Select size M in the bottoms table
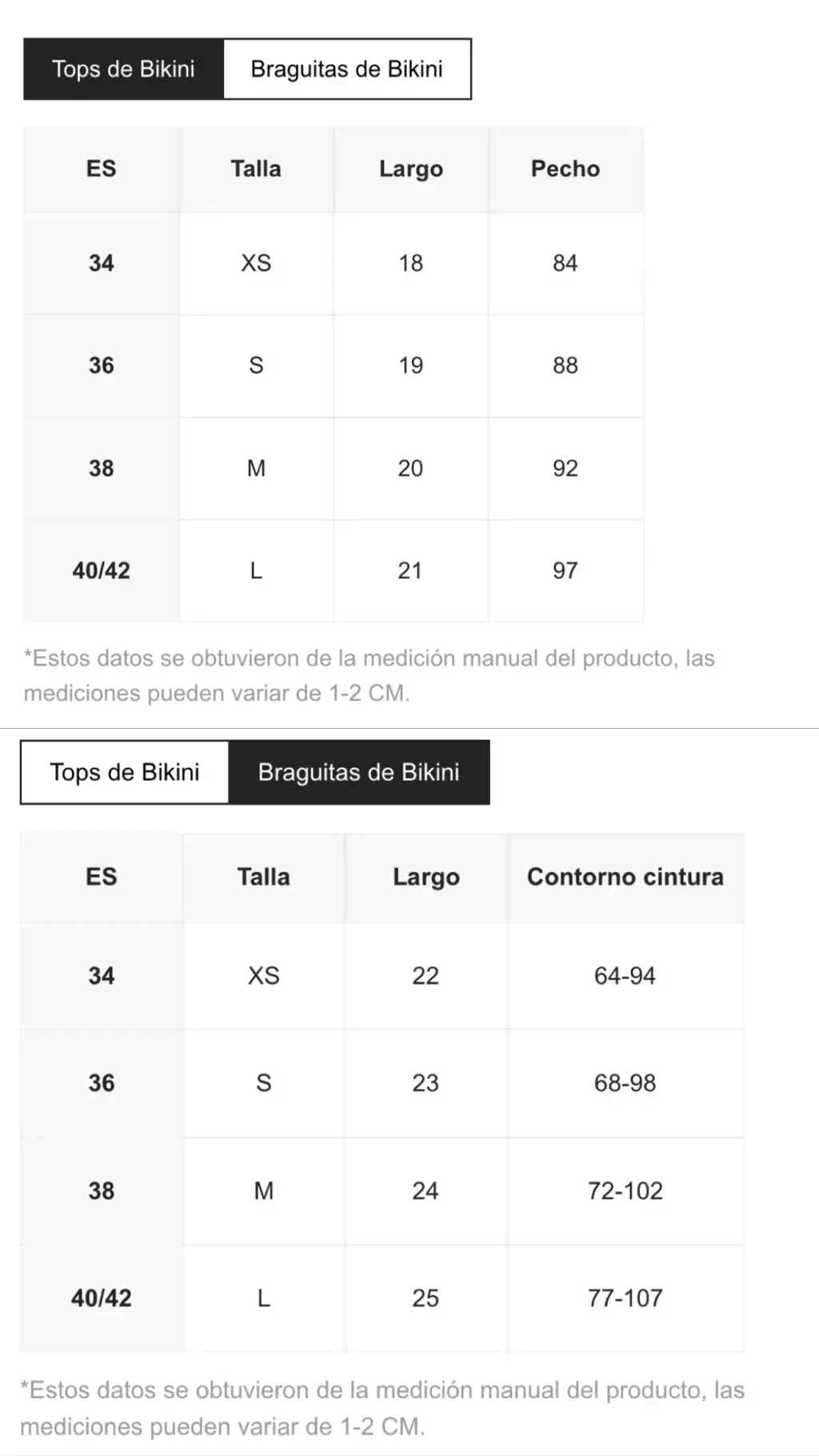The width and height of the screenshot is (819, 1456). [x=264, y=1191]
